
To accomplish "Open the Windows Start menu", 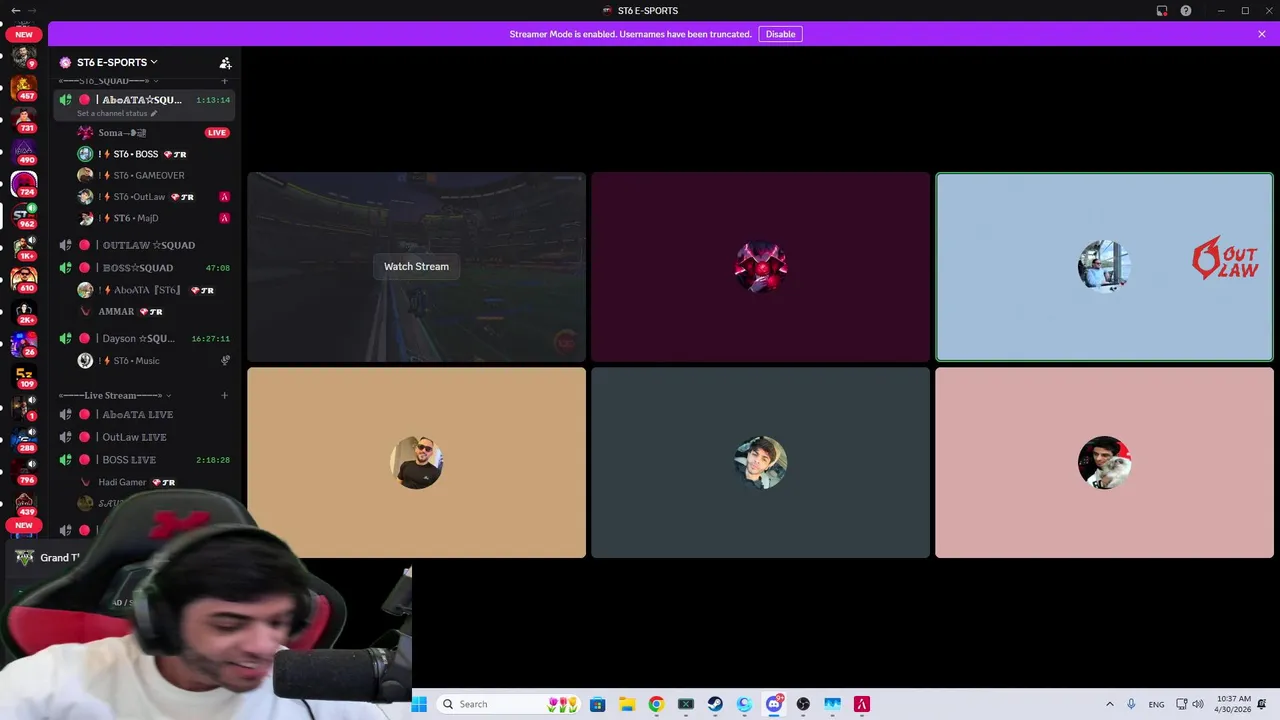I will pyautogui.click(x=419, y=704).
